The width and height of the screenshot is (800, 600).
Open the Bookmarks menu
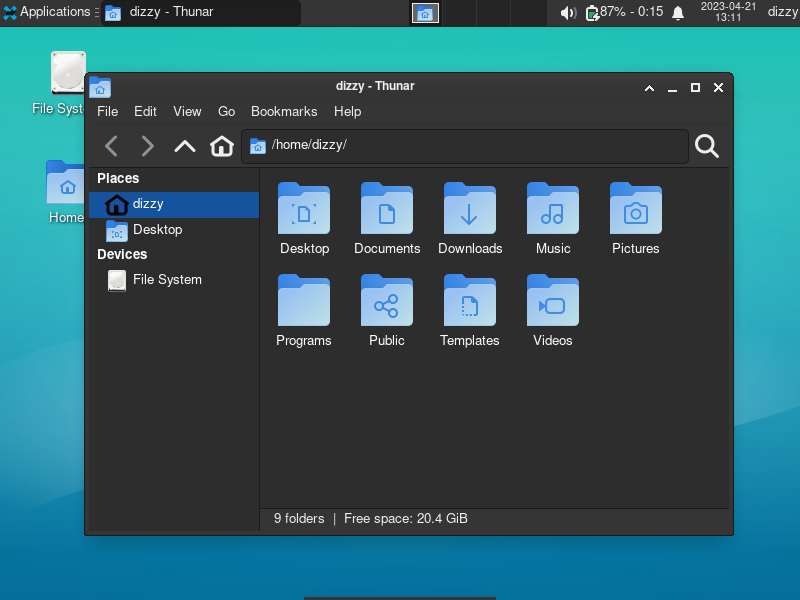point(284,112)
